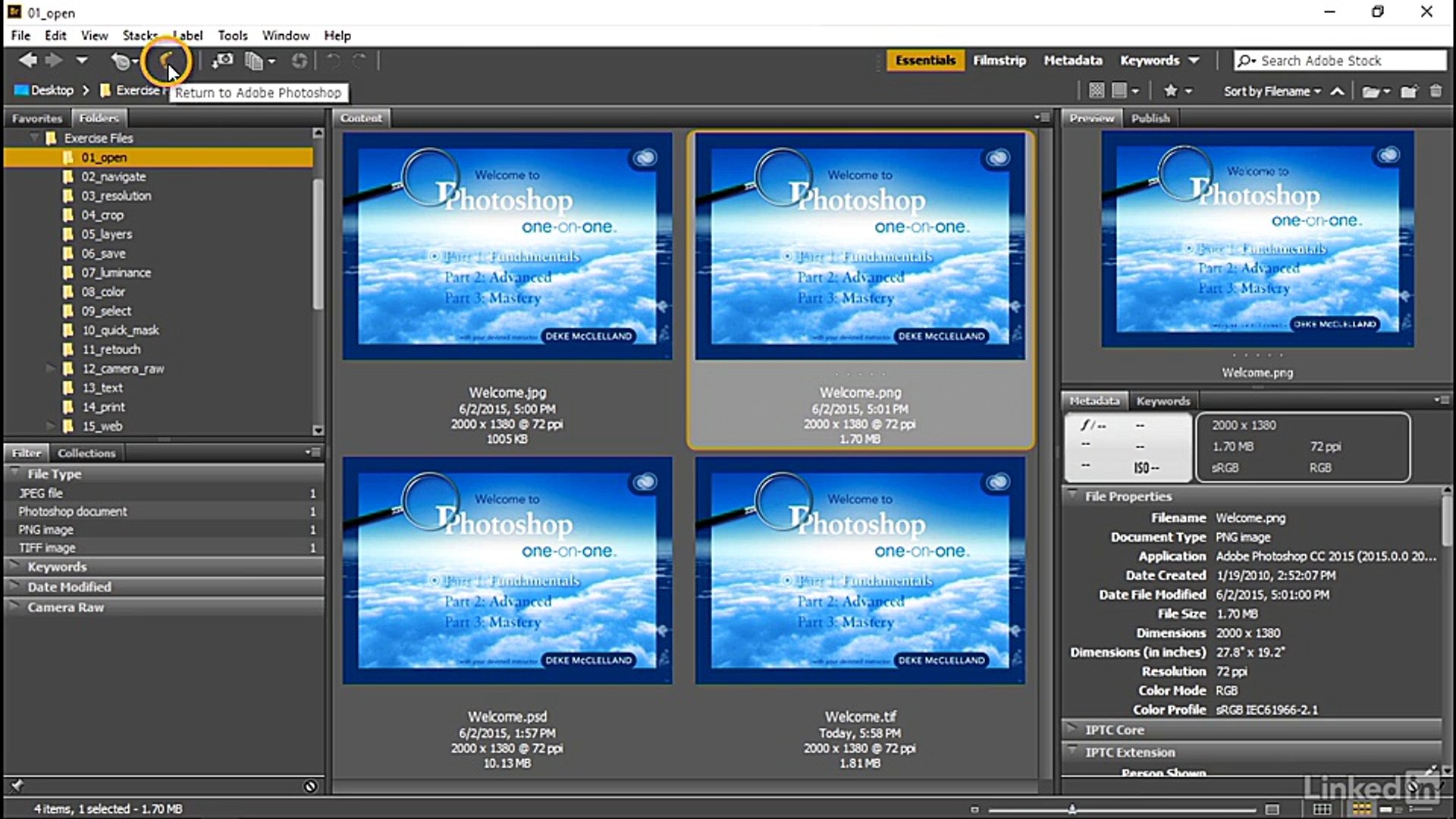
Task: Click the Create new folder icon
Action: (x=1408, y=91)
